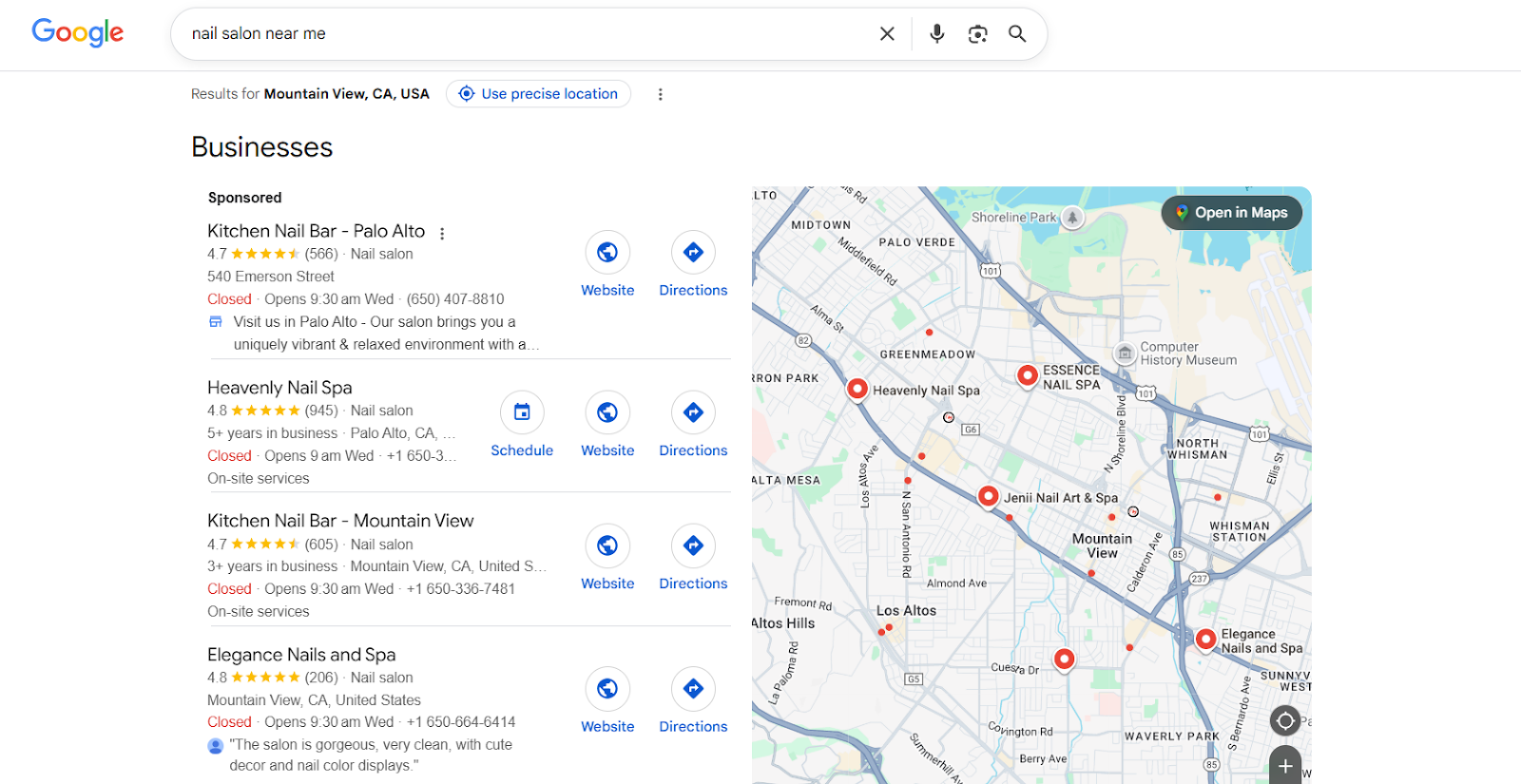Schedule appointment at Heavenly Nail Spa
The image size is (1521, 784).
522,412
